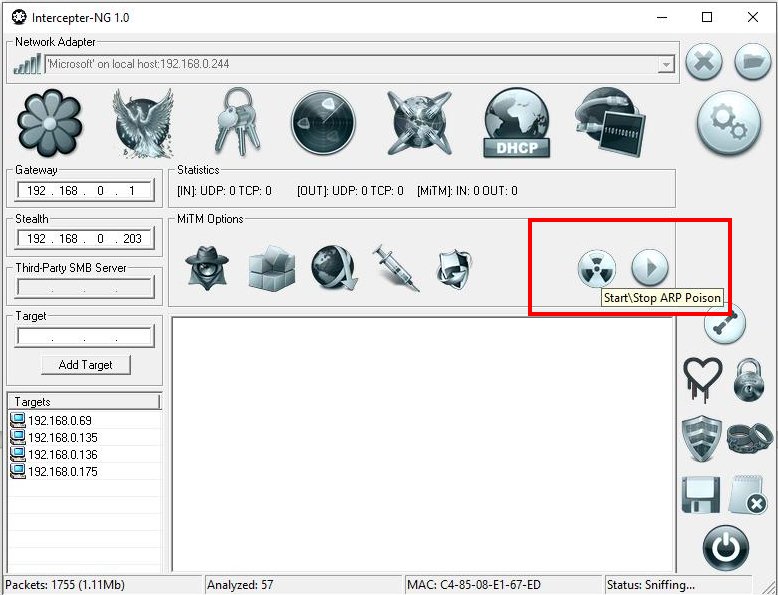The width and height of the screenshot is (778, 595).
Task: Click the Status: Sniffing... text
Action: [x=650, y=585]
